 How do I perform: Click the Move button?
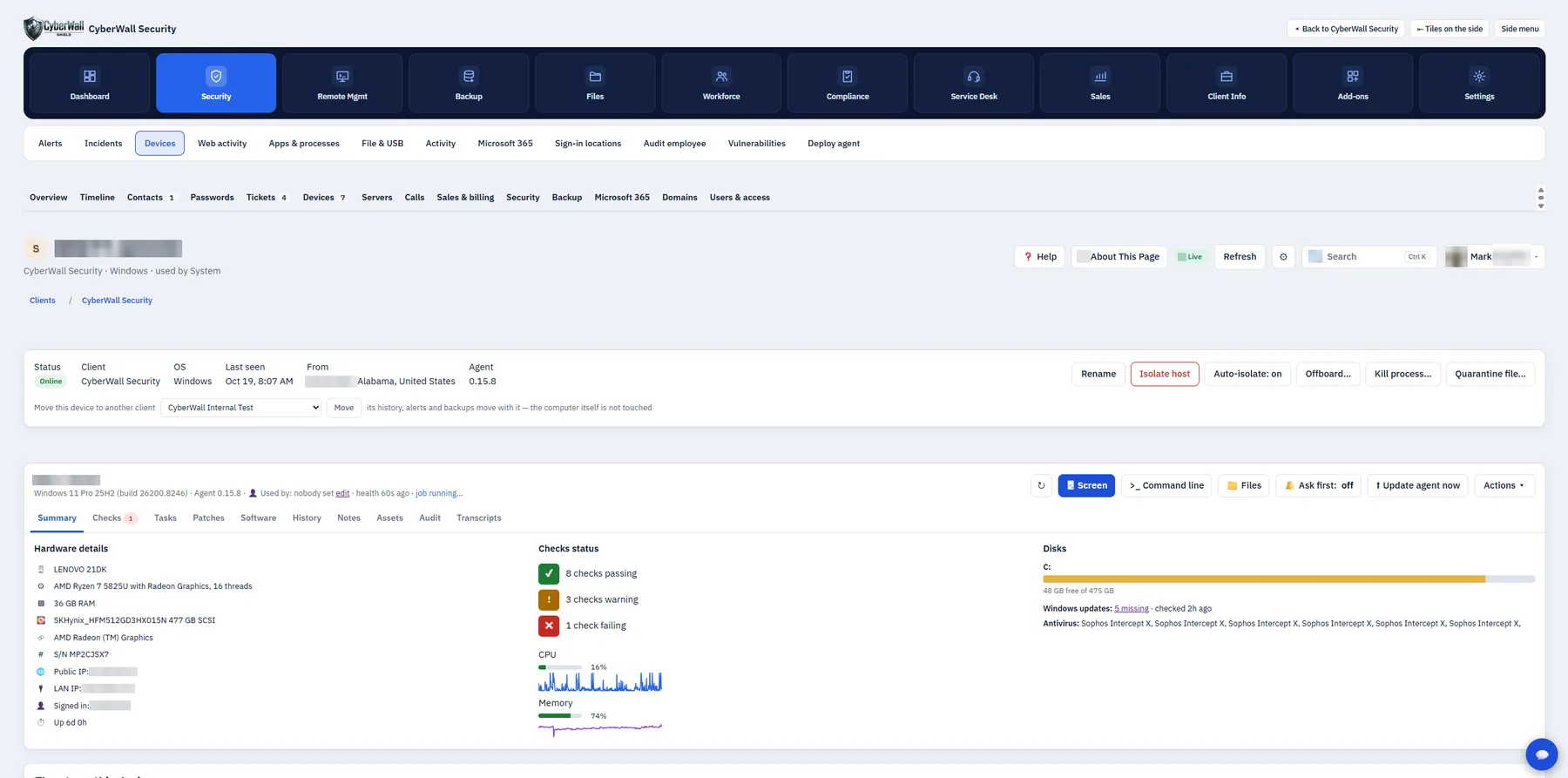click(344, 408)
